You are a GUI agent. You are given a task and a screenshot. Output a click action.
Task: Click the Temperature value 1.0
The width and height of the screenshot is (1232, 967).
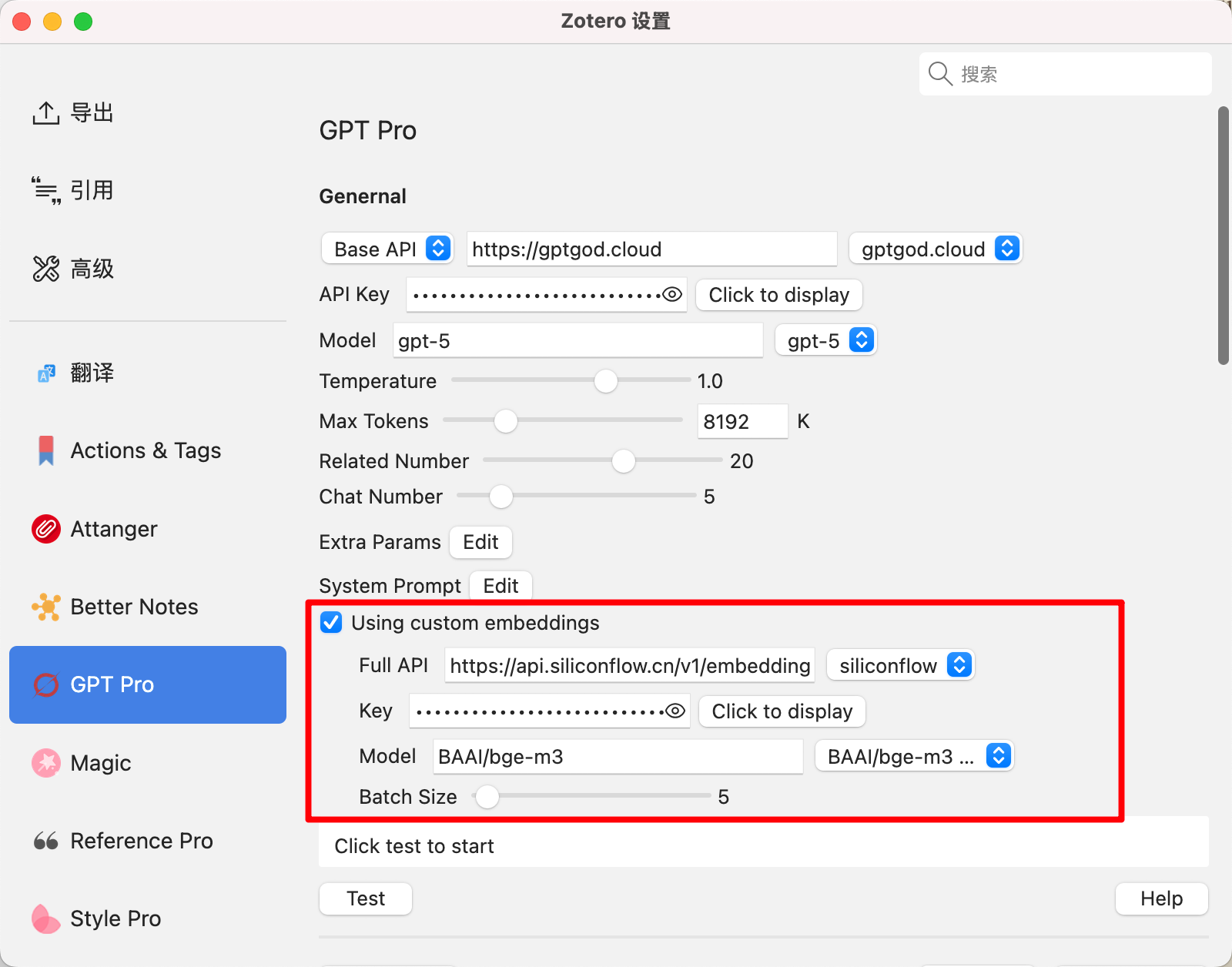click(x=710, y=381)
